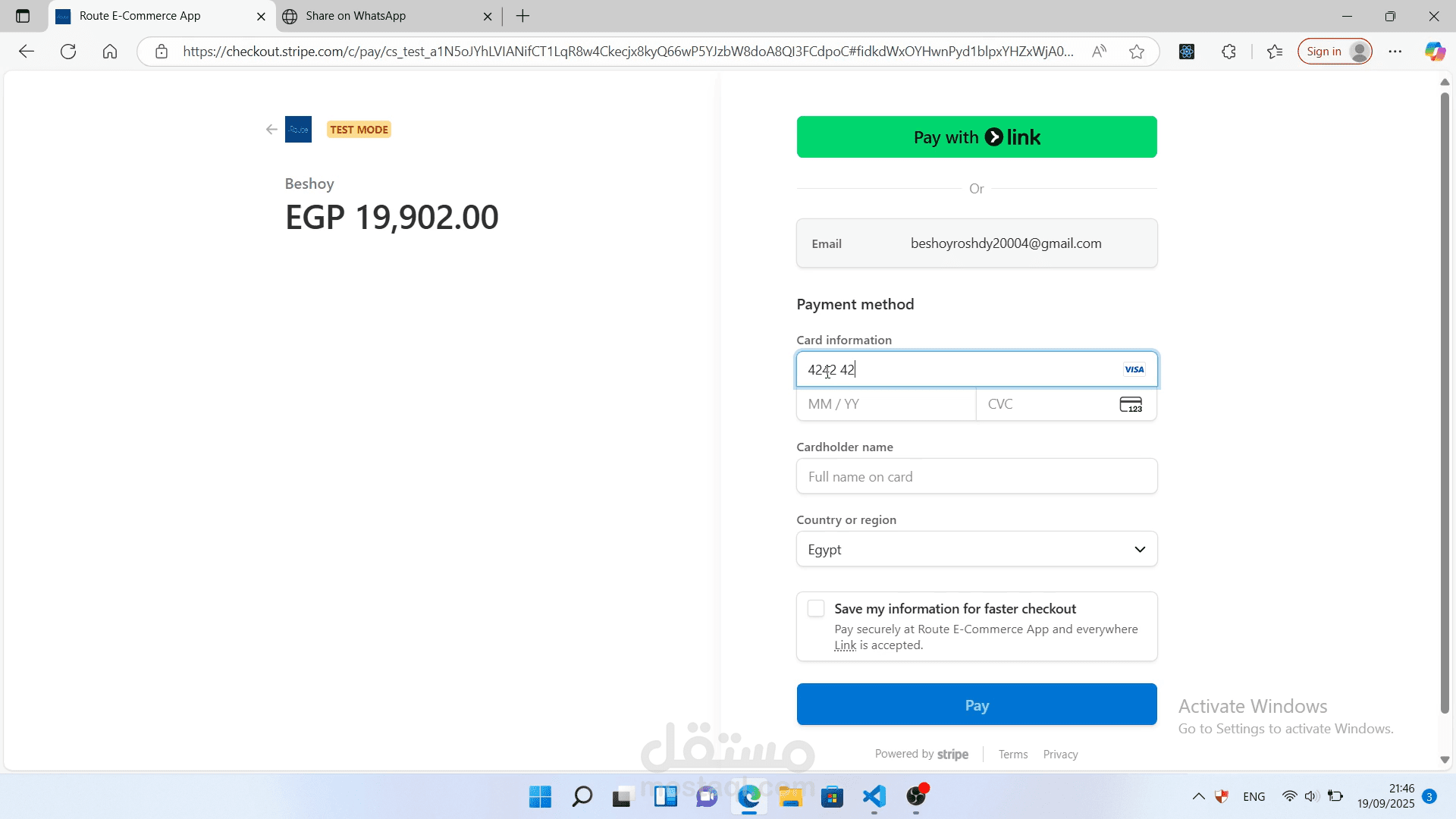This screenshot has height=819, width=1456.
Task: Close the Route E-Commerce App tab
Action: coord(261,16)
